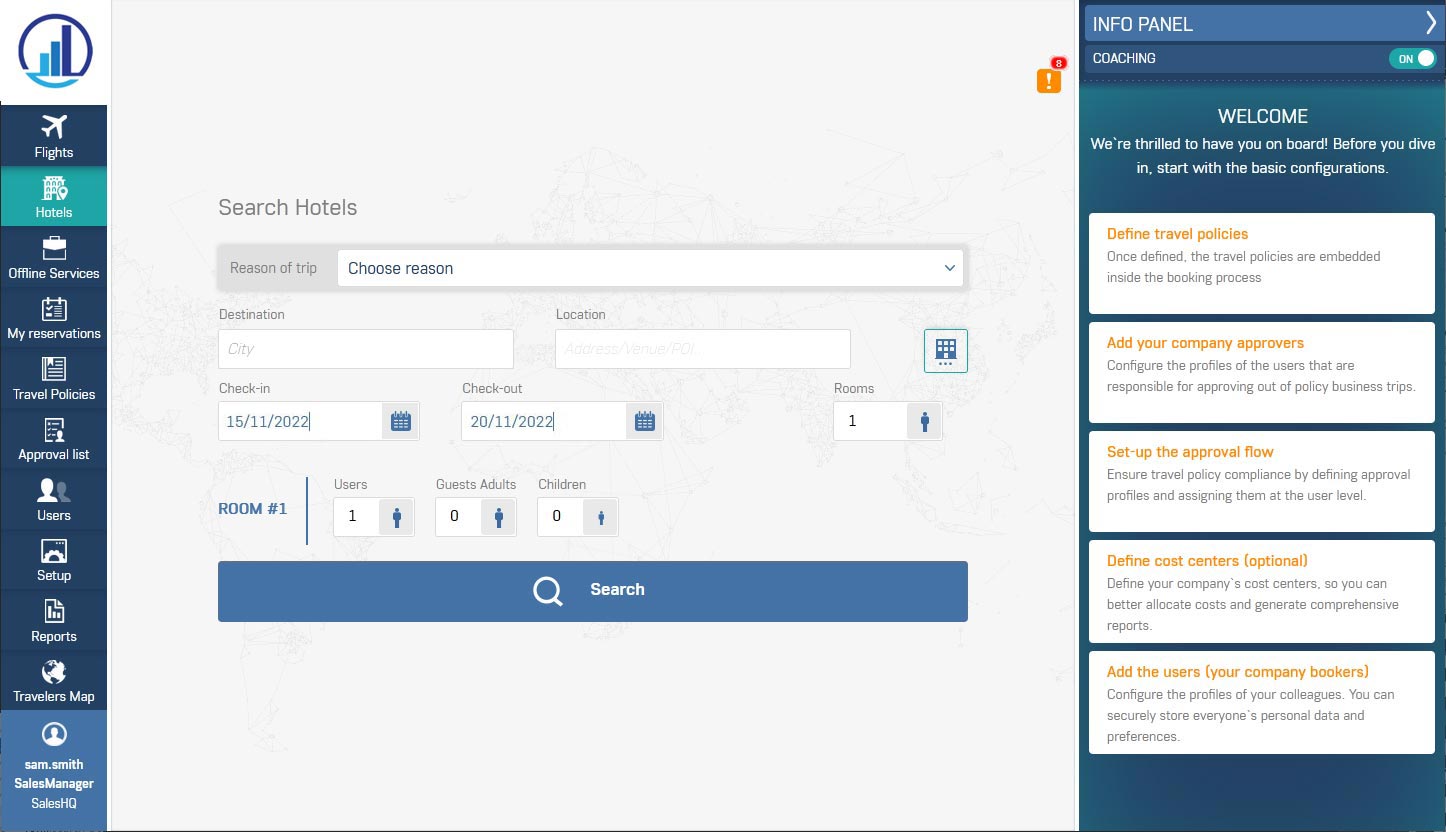Expand the Reason of trip dropdown
1446x832 pixels.
coord(650,268)
